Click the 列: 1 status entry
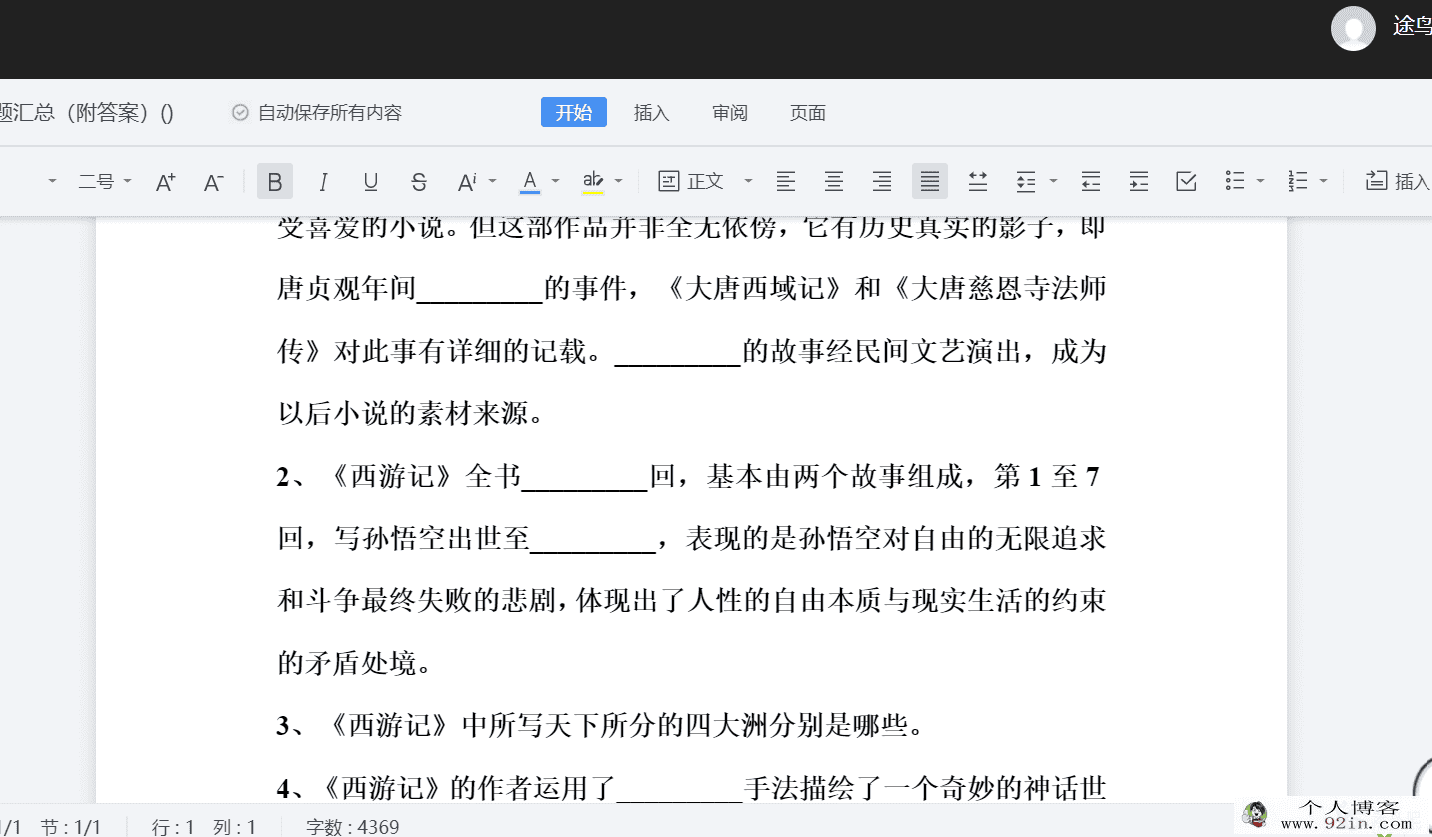The height and width of the screenshot is (837, 1432). click(235, 827)
